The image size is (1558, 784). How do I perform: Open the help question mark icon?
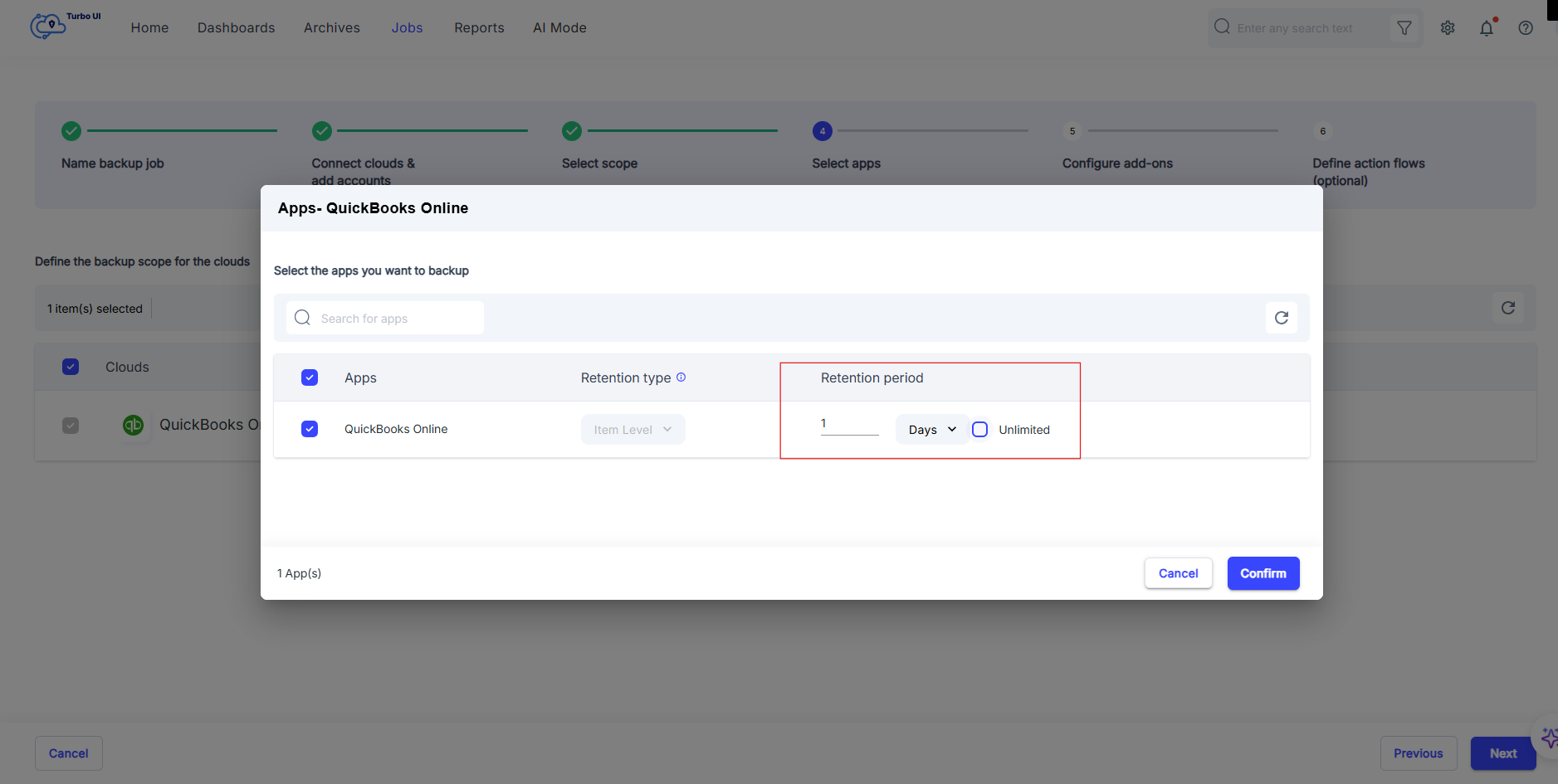1526,28
